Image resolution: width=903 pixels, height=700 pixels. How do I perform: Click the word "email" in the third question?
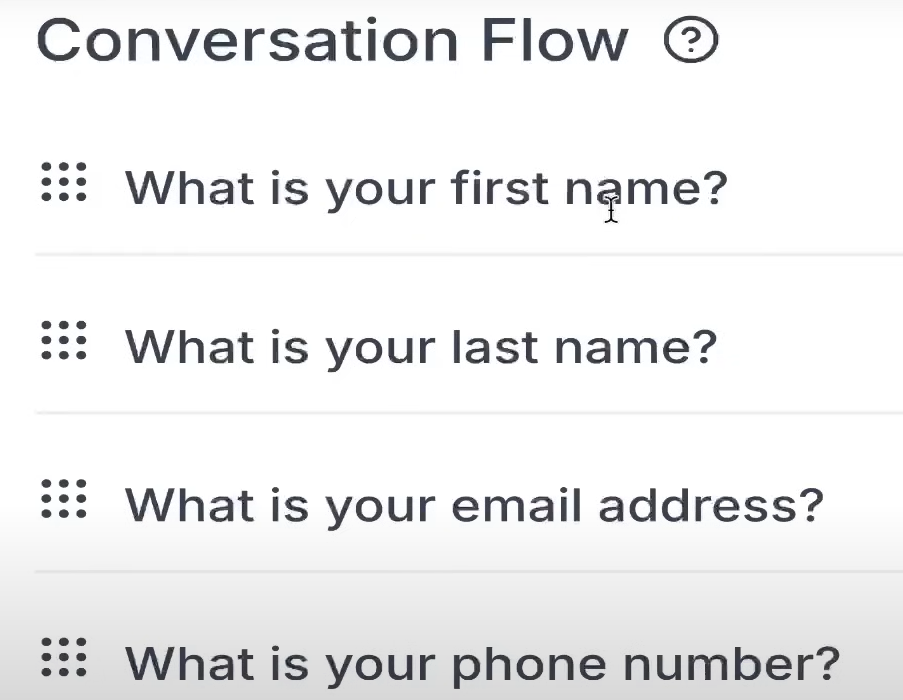(516, 504)
